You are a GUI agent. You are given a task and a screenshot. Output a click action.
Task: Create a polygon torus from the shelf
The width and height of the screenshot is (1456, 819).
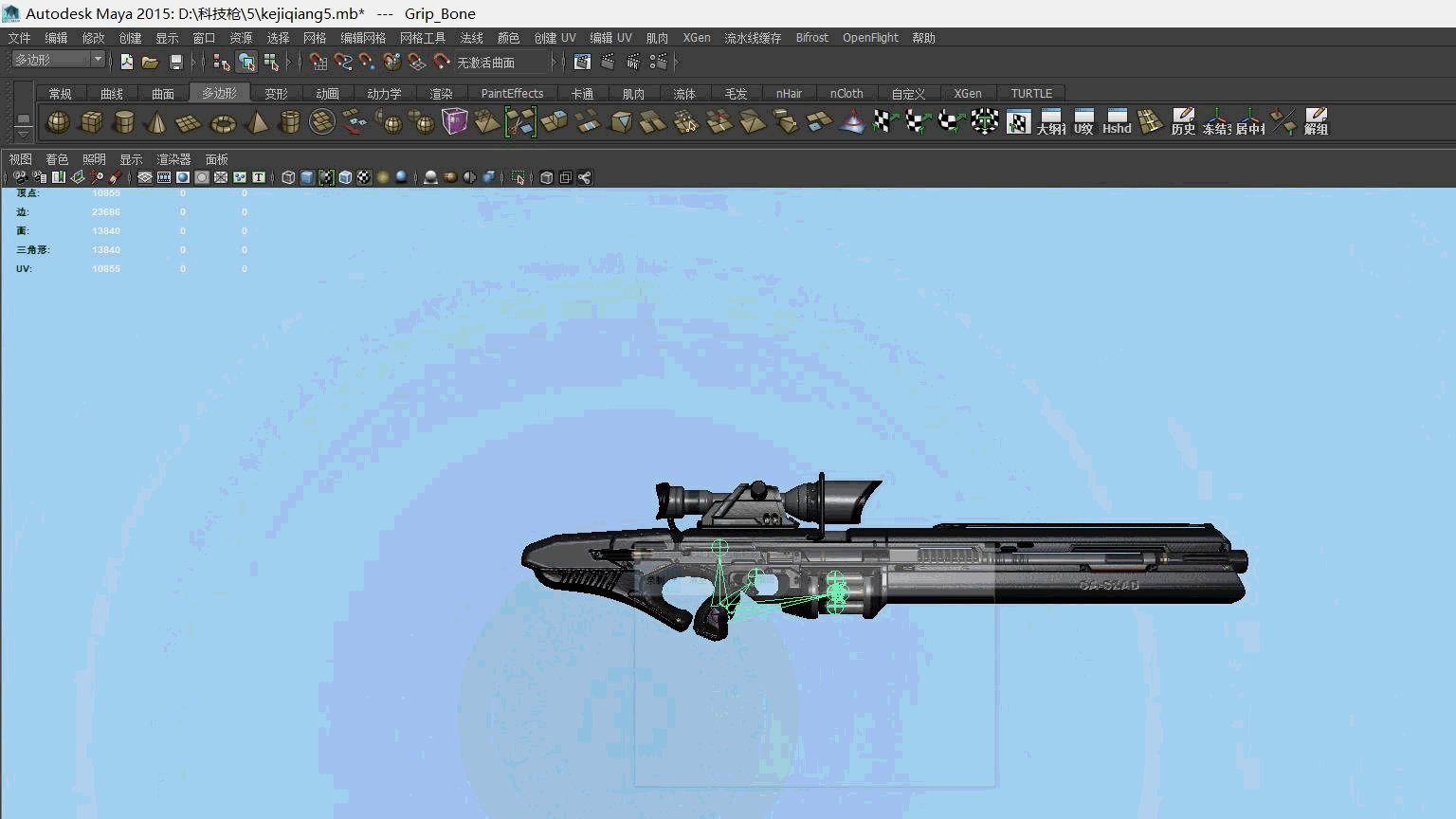coord(223,122)
